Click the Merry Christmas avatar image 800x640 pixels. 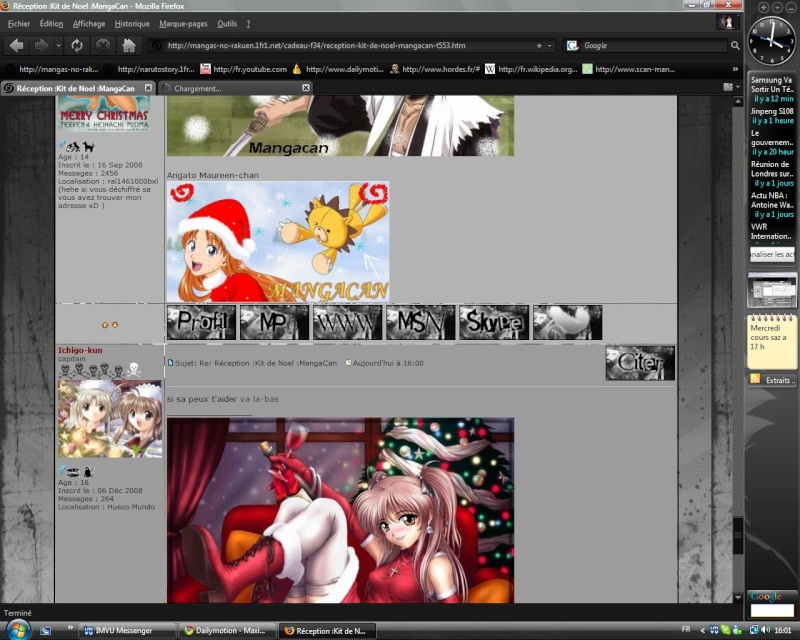pyautogui.click(x=104, y=113)
